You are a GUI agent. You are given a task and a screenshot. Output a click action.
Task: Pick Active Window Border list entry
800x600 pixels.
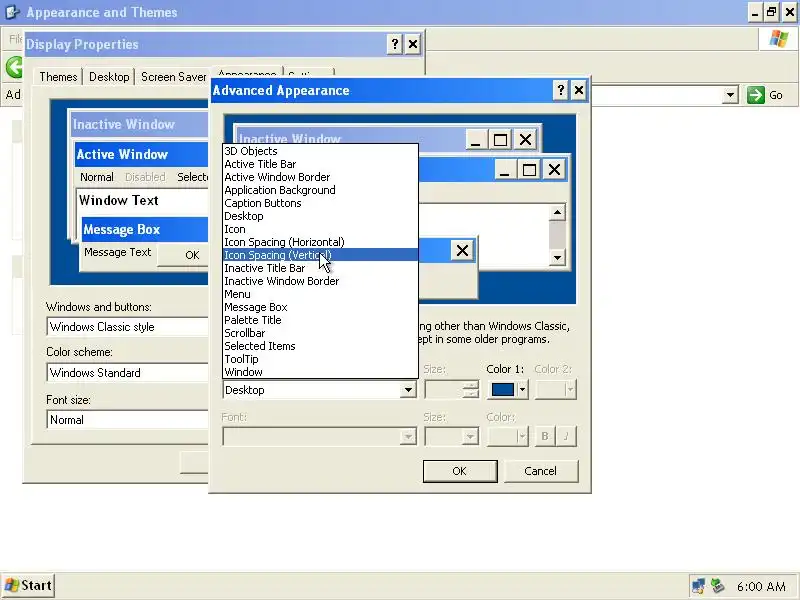click(320, 177)
